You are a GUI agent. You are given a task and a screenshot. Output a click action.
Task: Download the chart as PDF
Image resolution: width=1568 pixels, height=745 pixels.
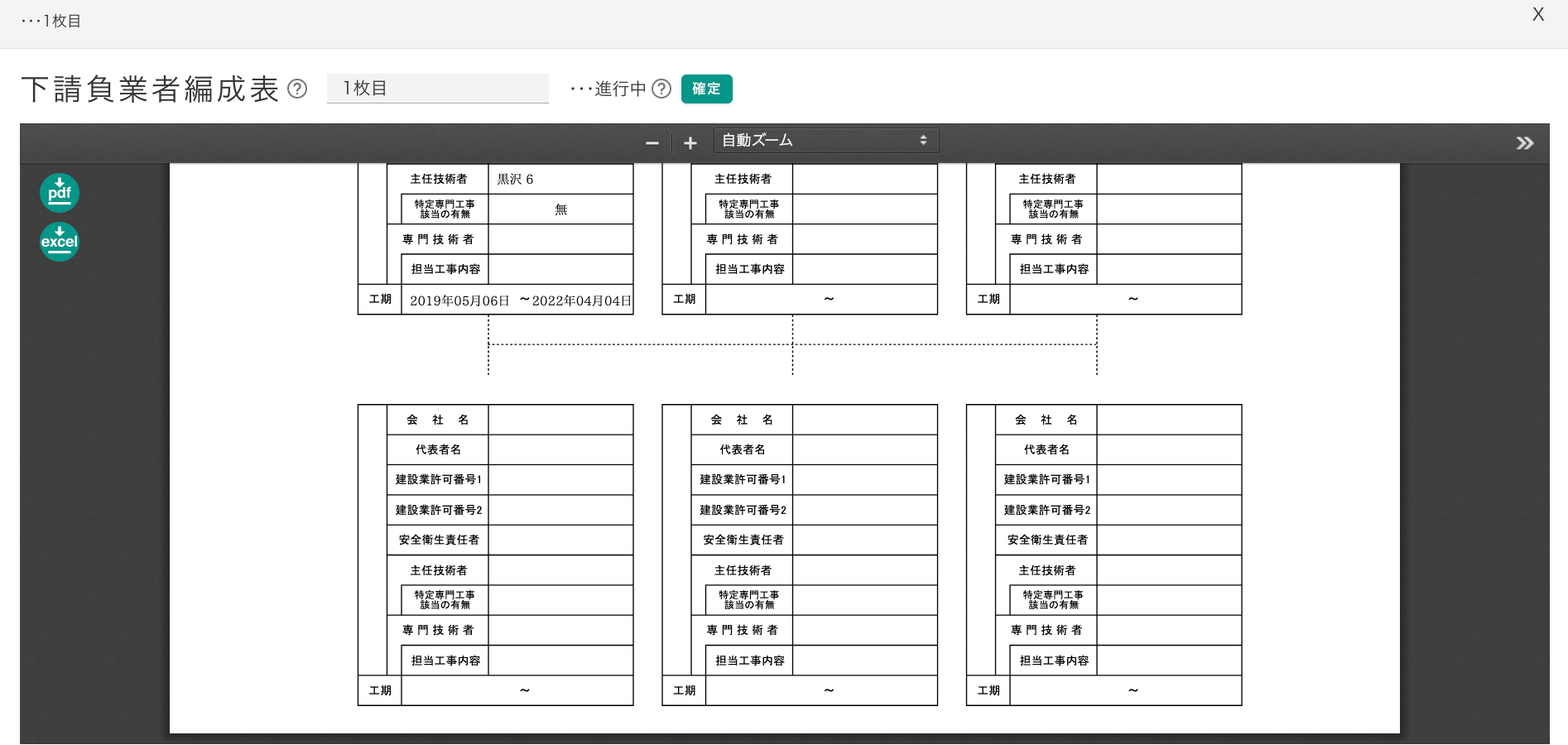pyautogui.click(x=60, y=193)
